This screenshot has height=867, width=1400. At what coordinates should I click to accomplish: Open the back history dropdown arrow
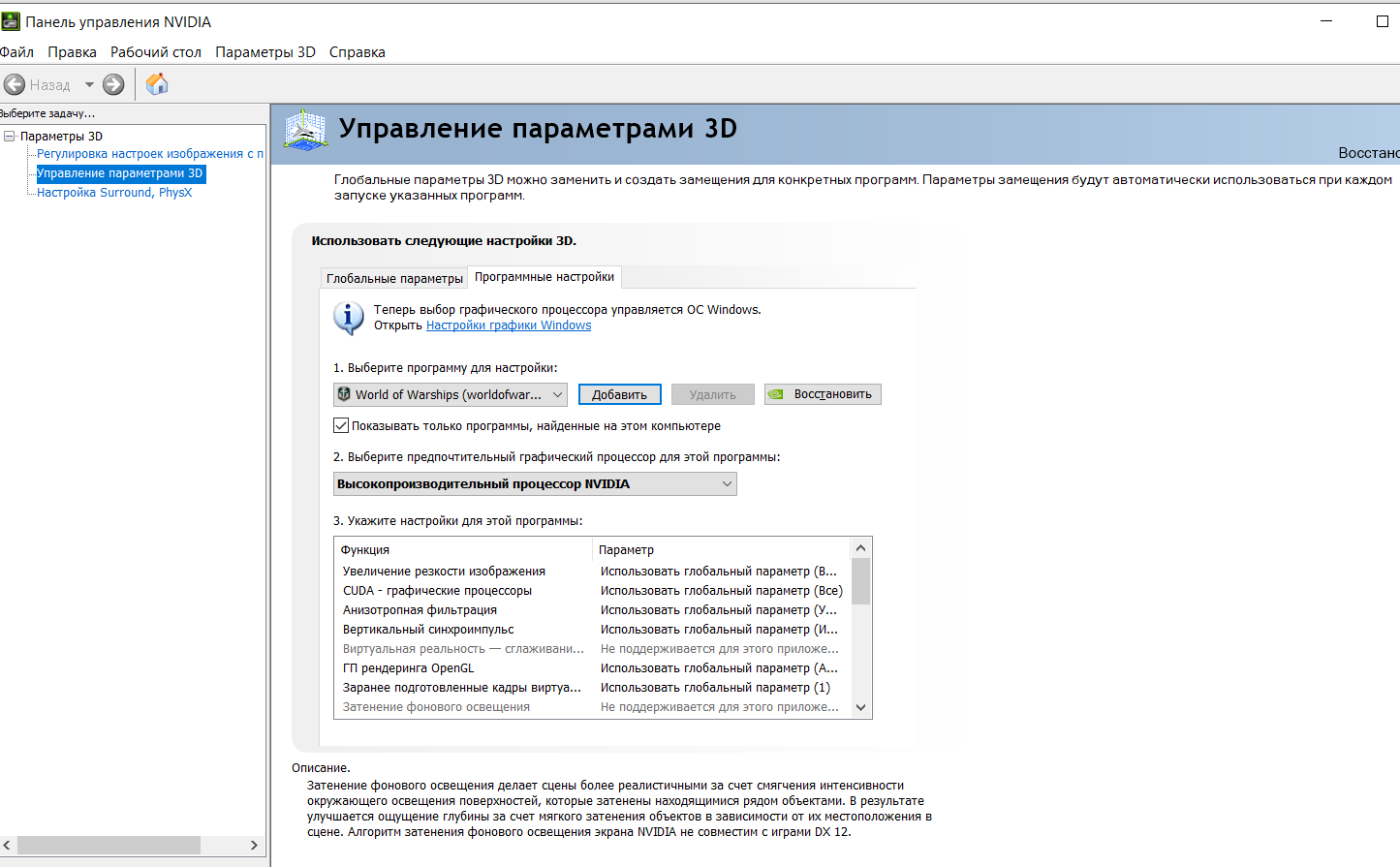tap(89, 84)
